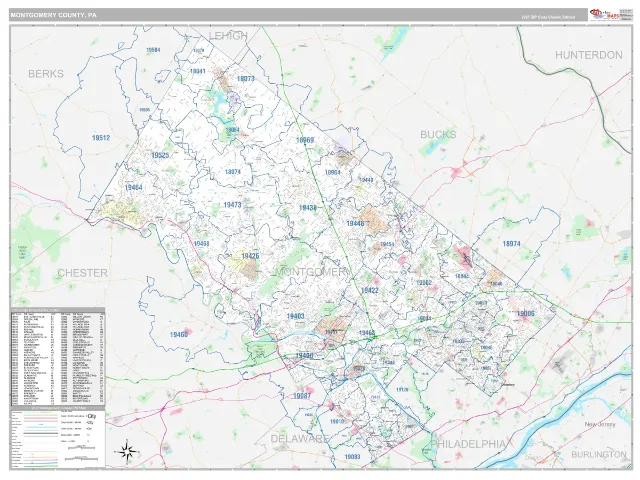Image resolution: width=640 pixels, height=480 pixels.
Task: Click ZIP code 19403 label
Action: 296,316
